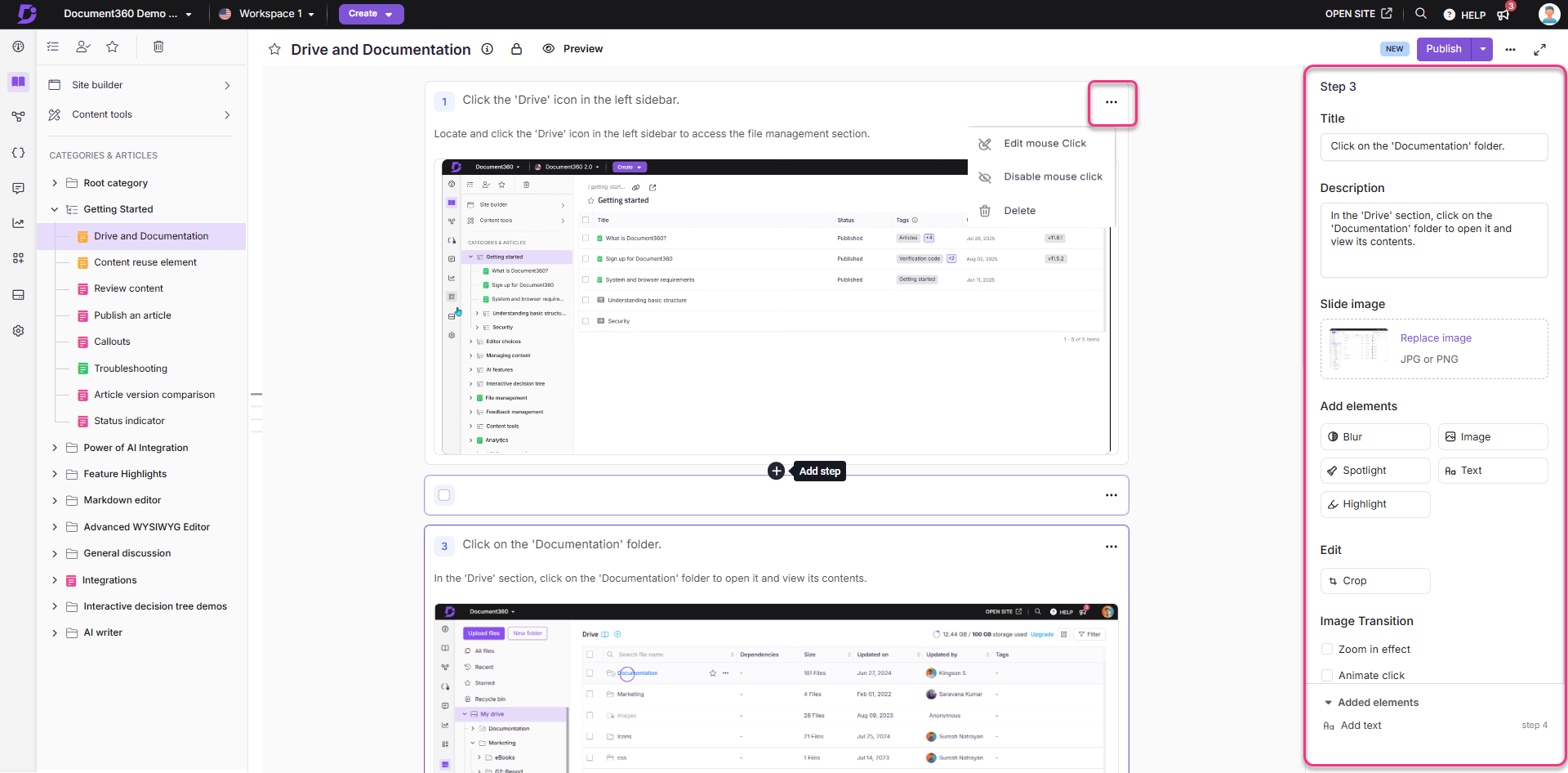Open the globe icon at top of left rail
The height and width of the screenshot is (773, 1568).
[x=18, y=47]
